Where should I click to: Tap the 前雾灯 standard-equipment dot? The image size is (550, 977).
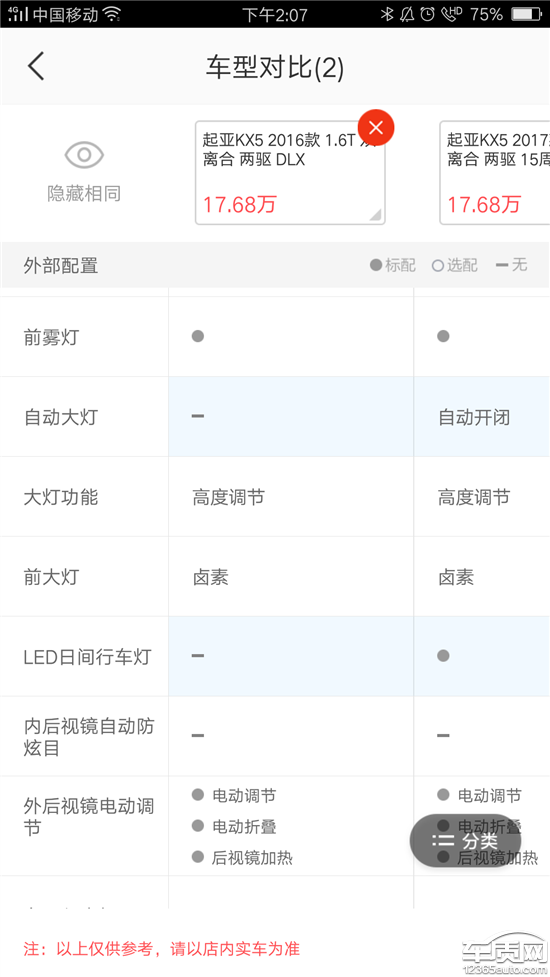(x=197, y=336)
